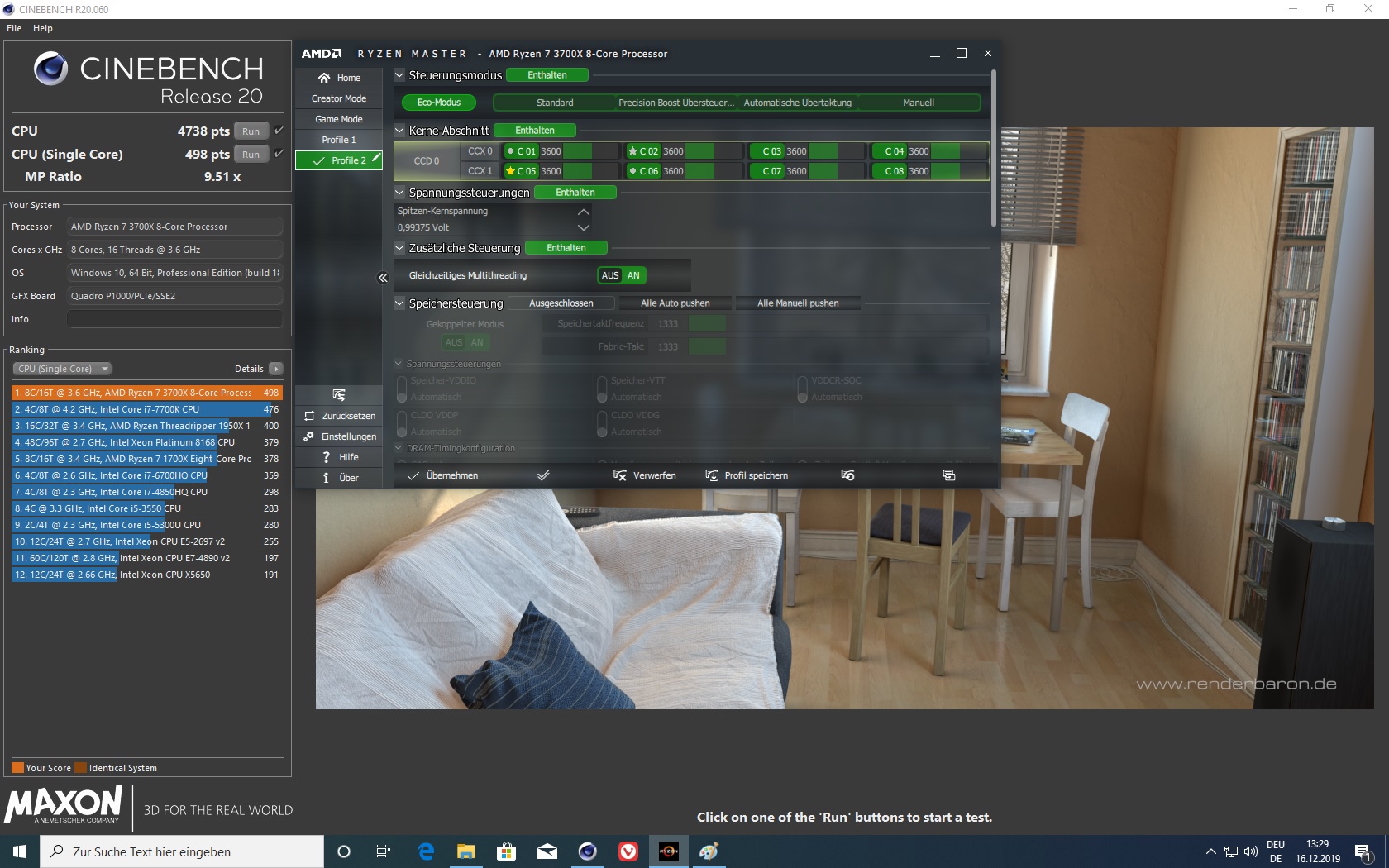Switch to Game Mode profile
1389x868 pixels.
339,119
